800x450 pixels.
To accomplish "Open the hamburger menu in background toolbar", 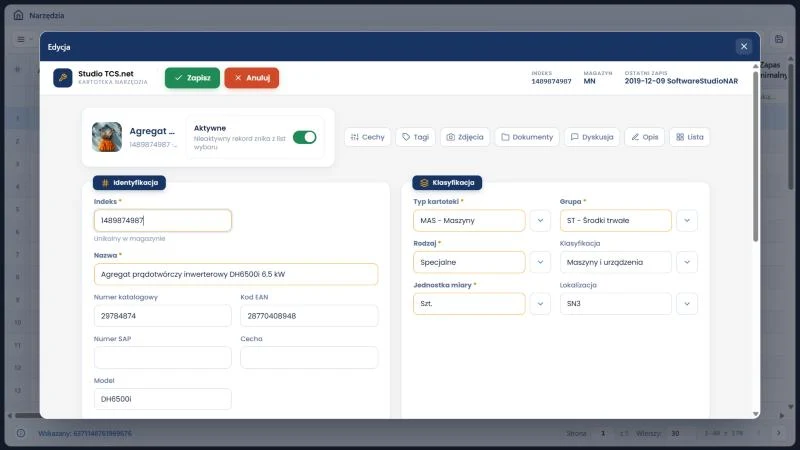I will point(21,39).
